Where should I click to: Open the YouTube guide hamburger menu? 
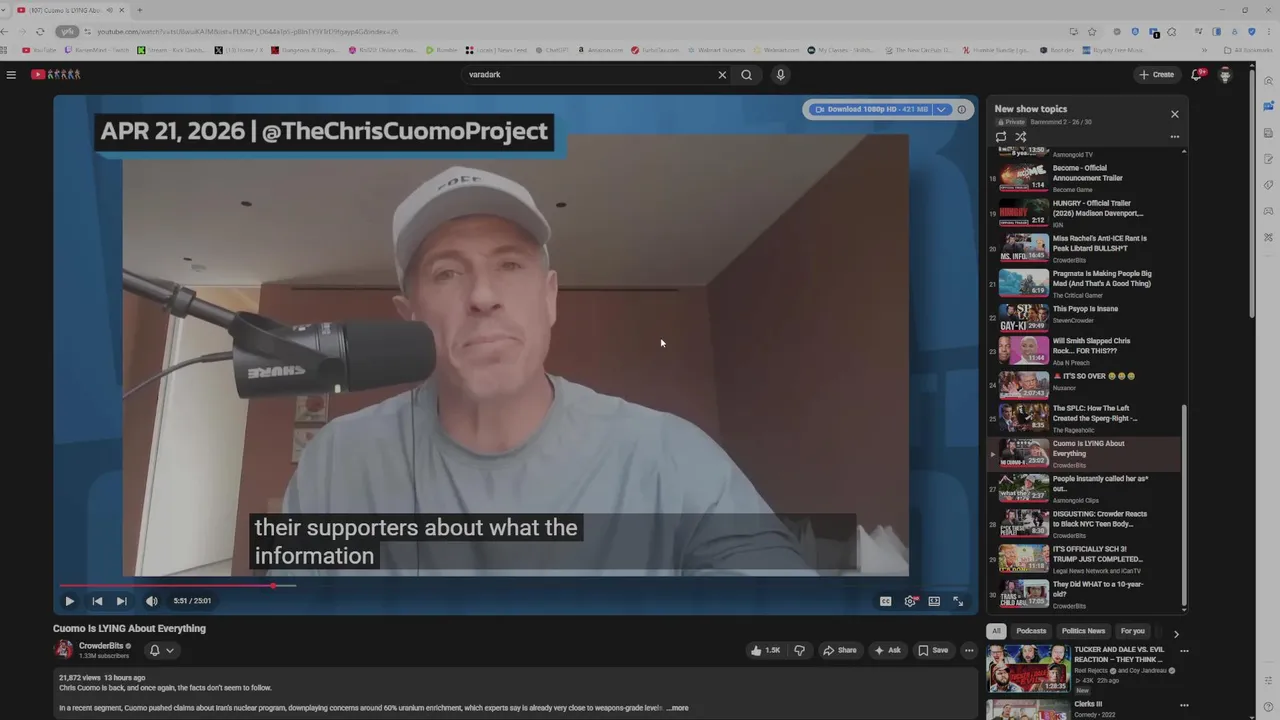click(11, 74)
